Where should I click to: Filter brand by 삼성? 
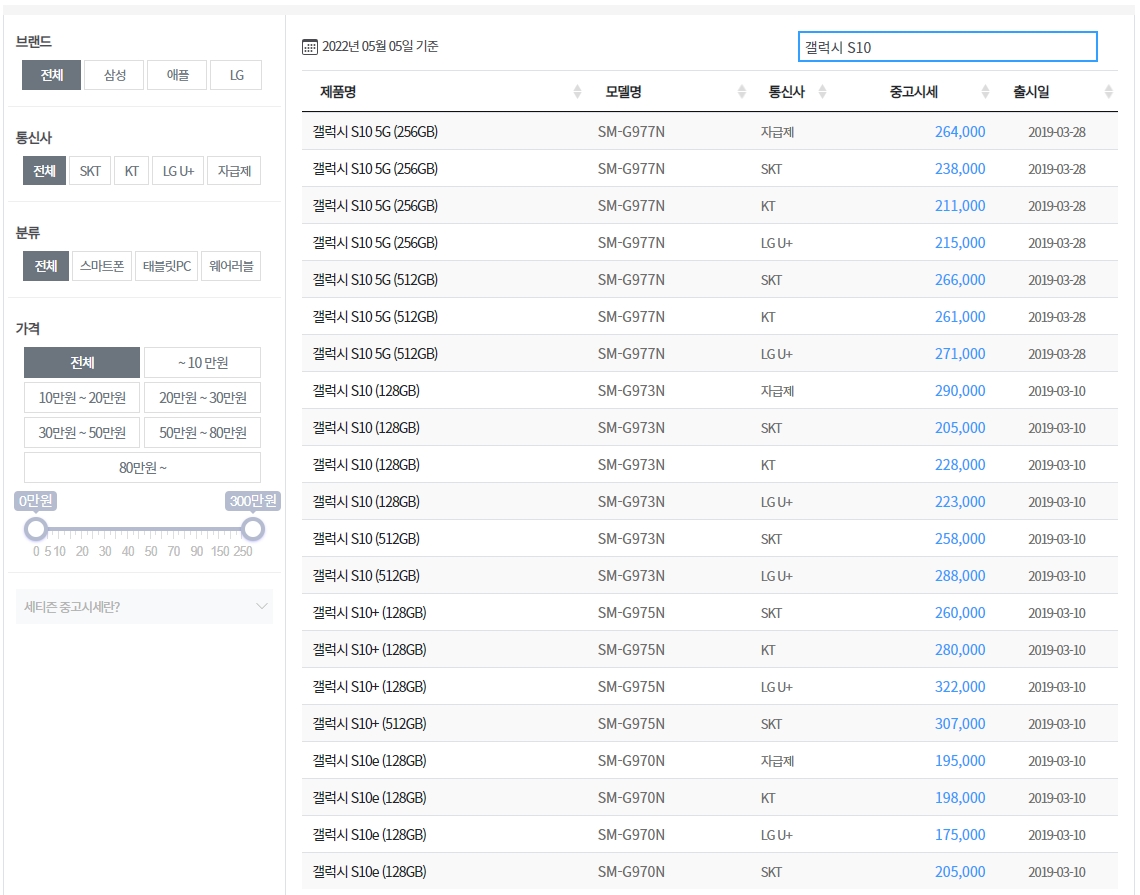point(114,75)
